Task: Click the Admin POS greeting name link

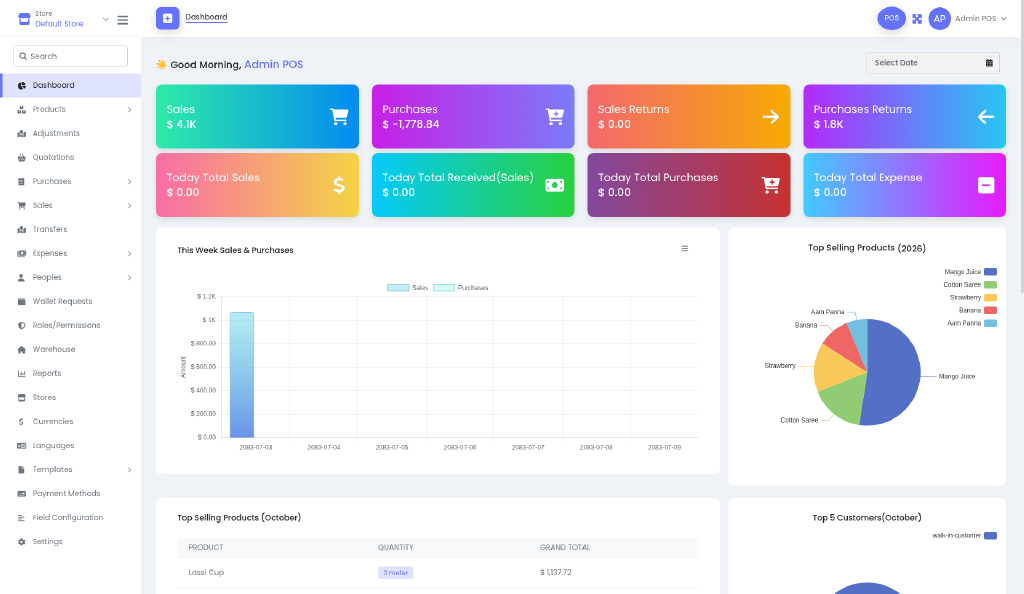Action: coord(274,65)
